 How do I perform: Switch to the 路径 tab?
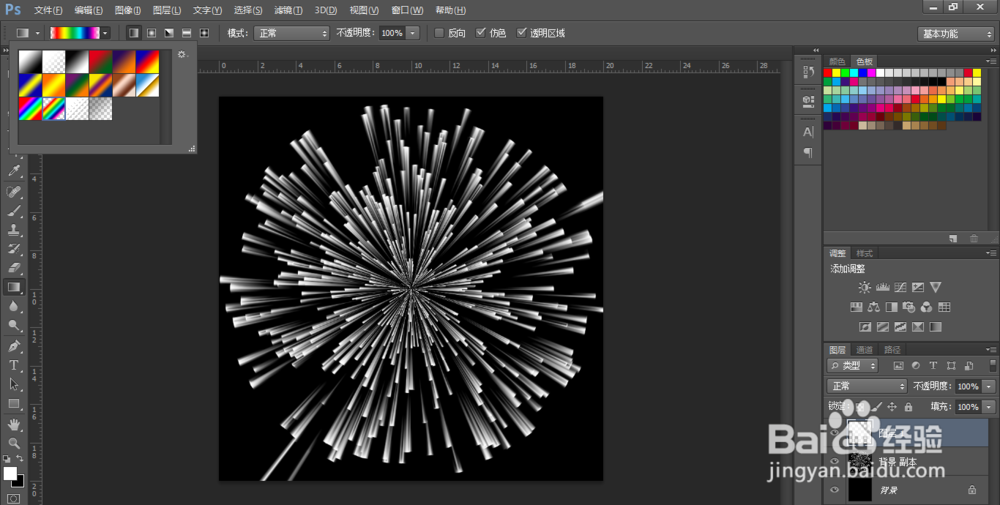click(x=892, y=349)
